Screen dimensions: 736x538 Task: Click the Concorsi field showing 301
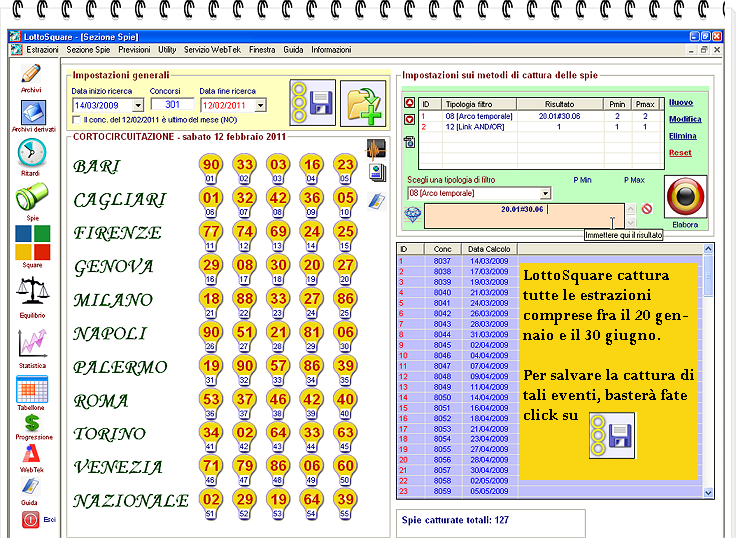[x=172, y=104]
